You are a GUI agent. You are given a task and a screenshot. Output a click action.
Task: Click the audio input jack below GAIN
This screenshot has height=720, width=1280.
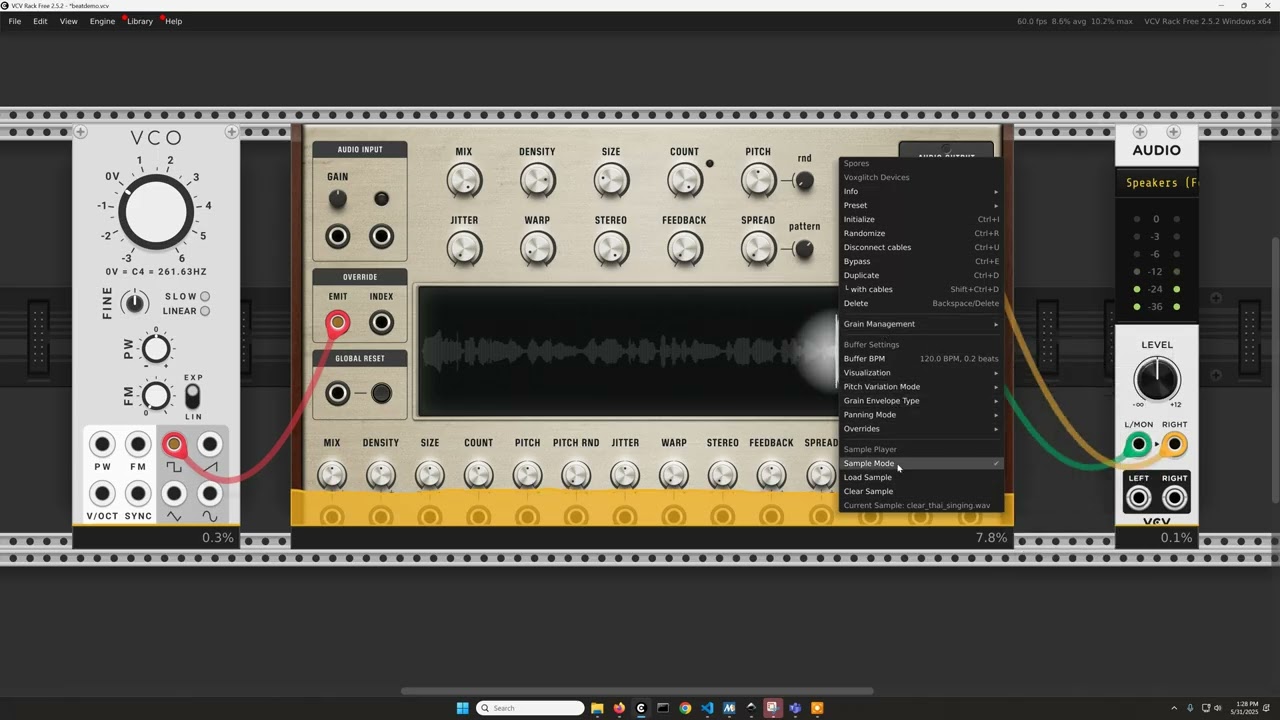[338, 236]
